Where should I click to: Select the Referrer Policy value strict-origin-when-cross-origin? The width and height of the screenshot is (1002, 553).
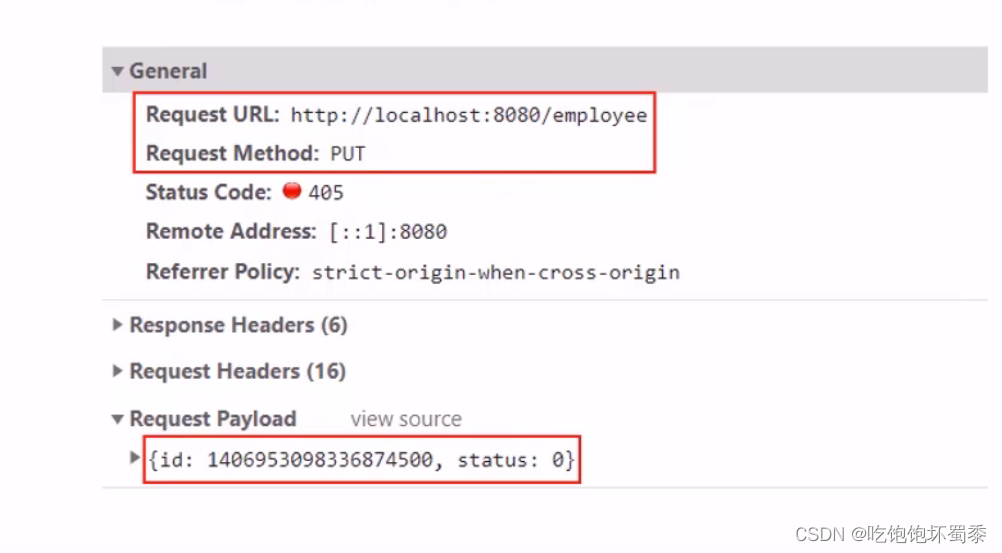tap(496, 272)
